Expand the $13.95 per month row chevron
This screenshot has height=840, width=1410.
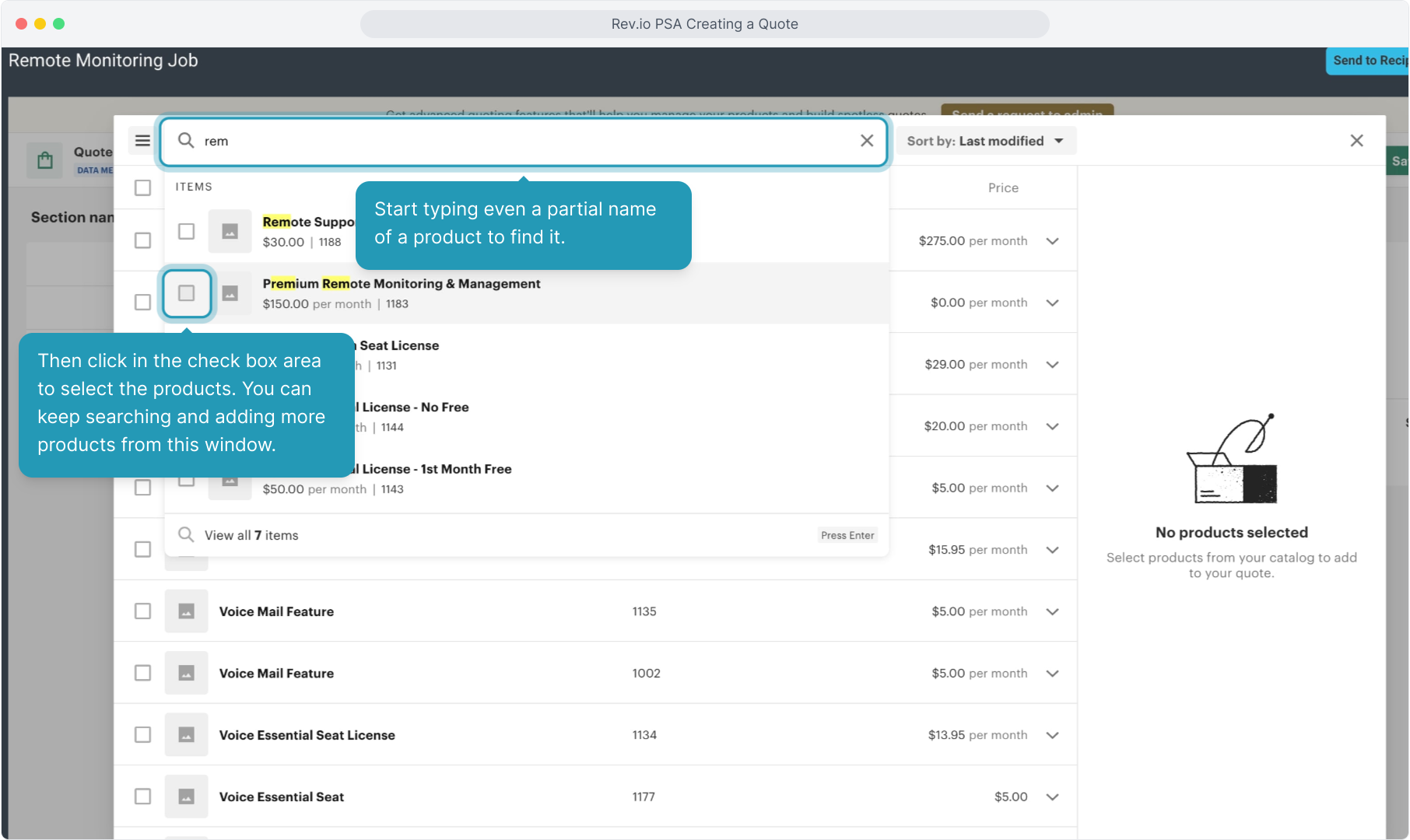coord(1052,735)
